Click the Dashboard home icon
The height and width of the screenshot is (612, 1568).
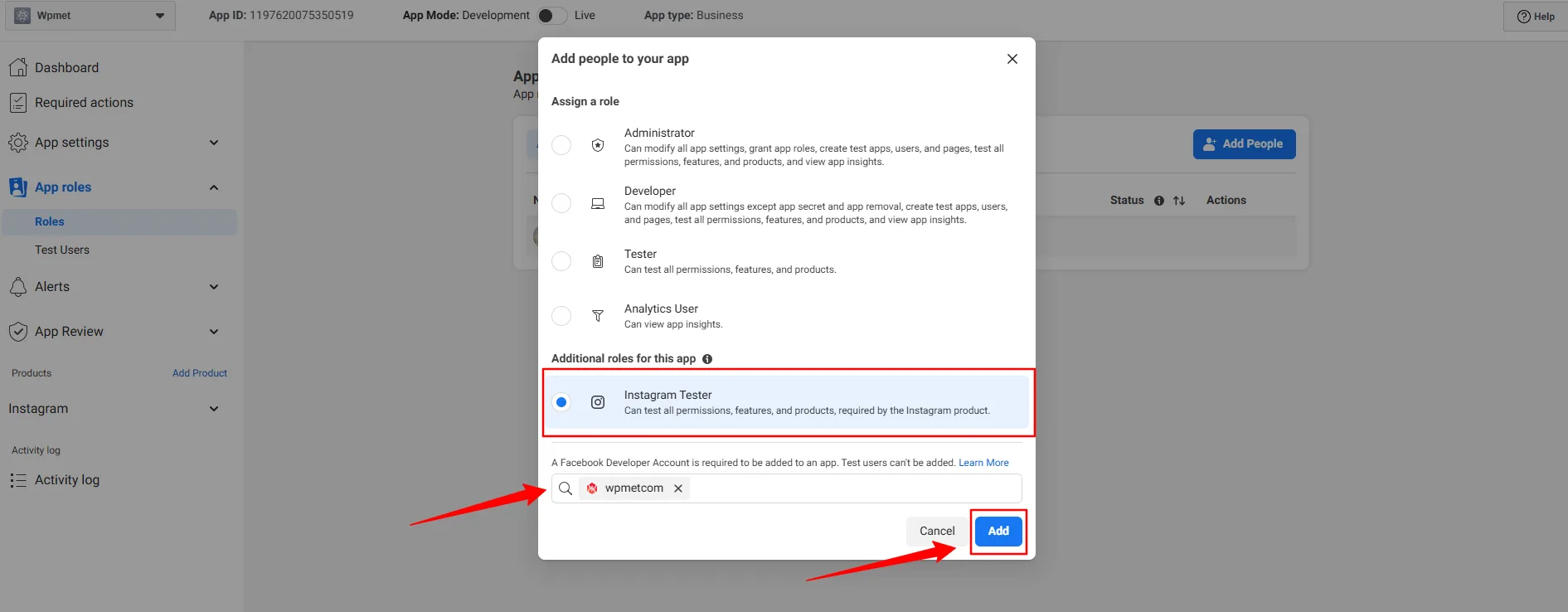(18, 67)
